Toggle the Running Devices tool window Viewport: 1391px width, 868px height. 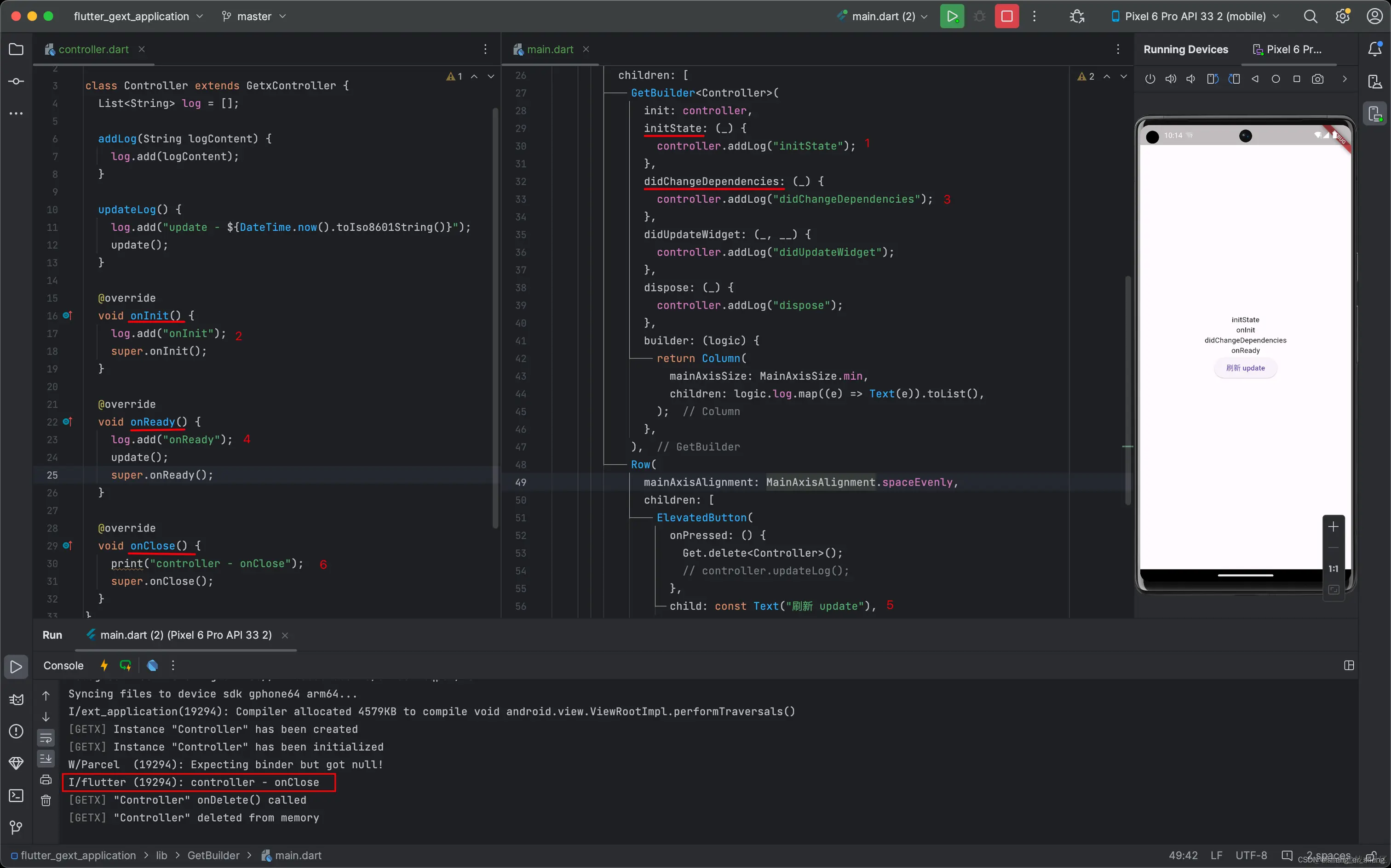[1375, 114]
